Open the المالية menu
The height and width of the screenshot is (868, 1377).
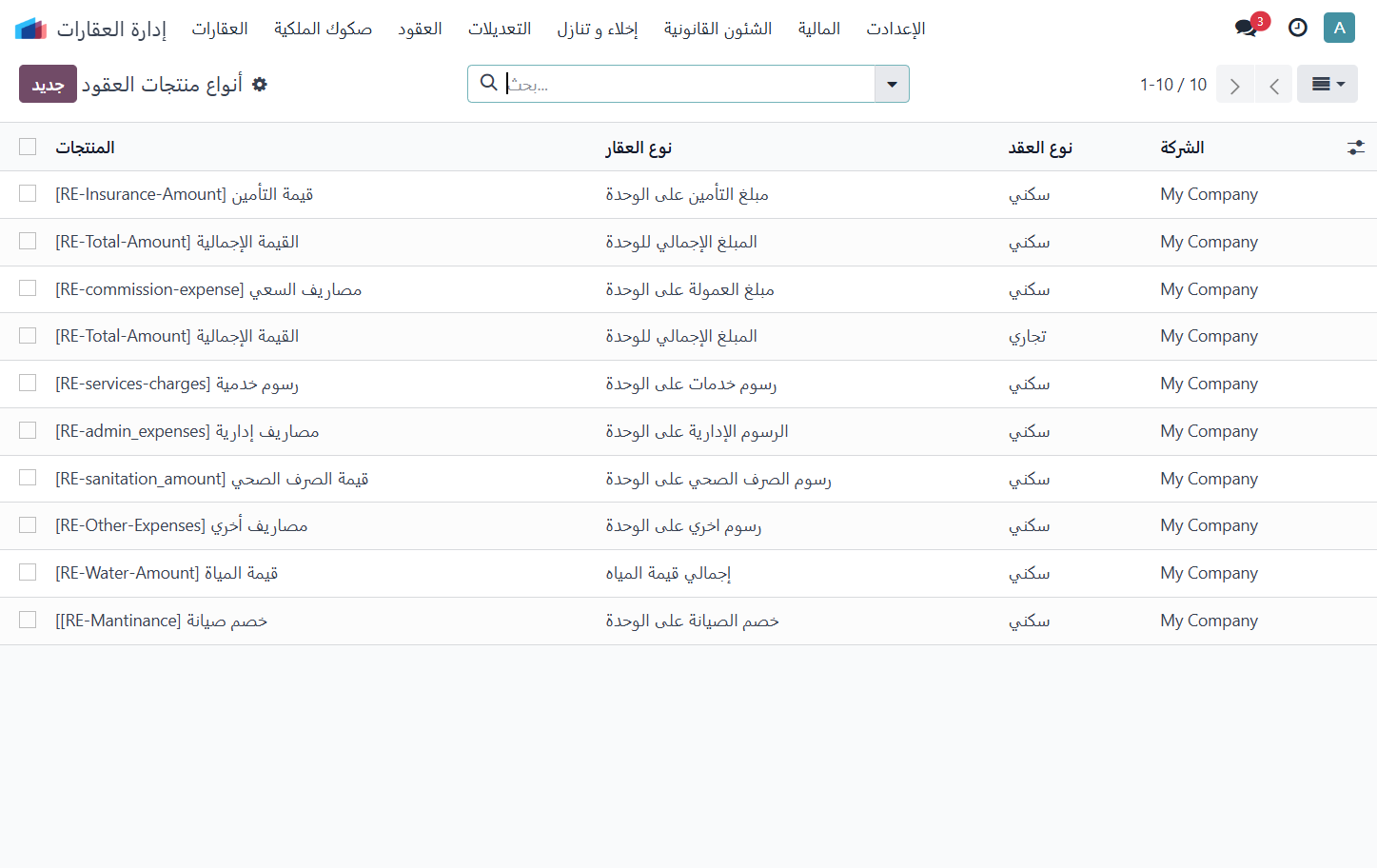click(819, 29)
